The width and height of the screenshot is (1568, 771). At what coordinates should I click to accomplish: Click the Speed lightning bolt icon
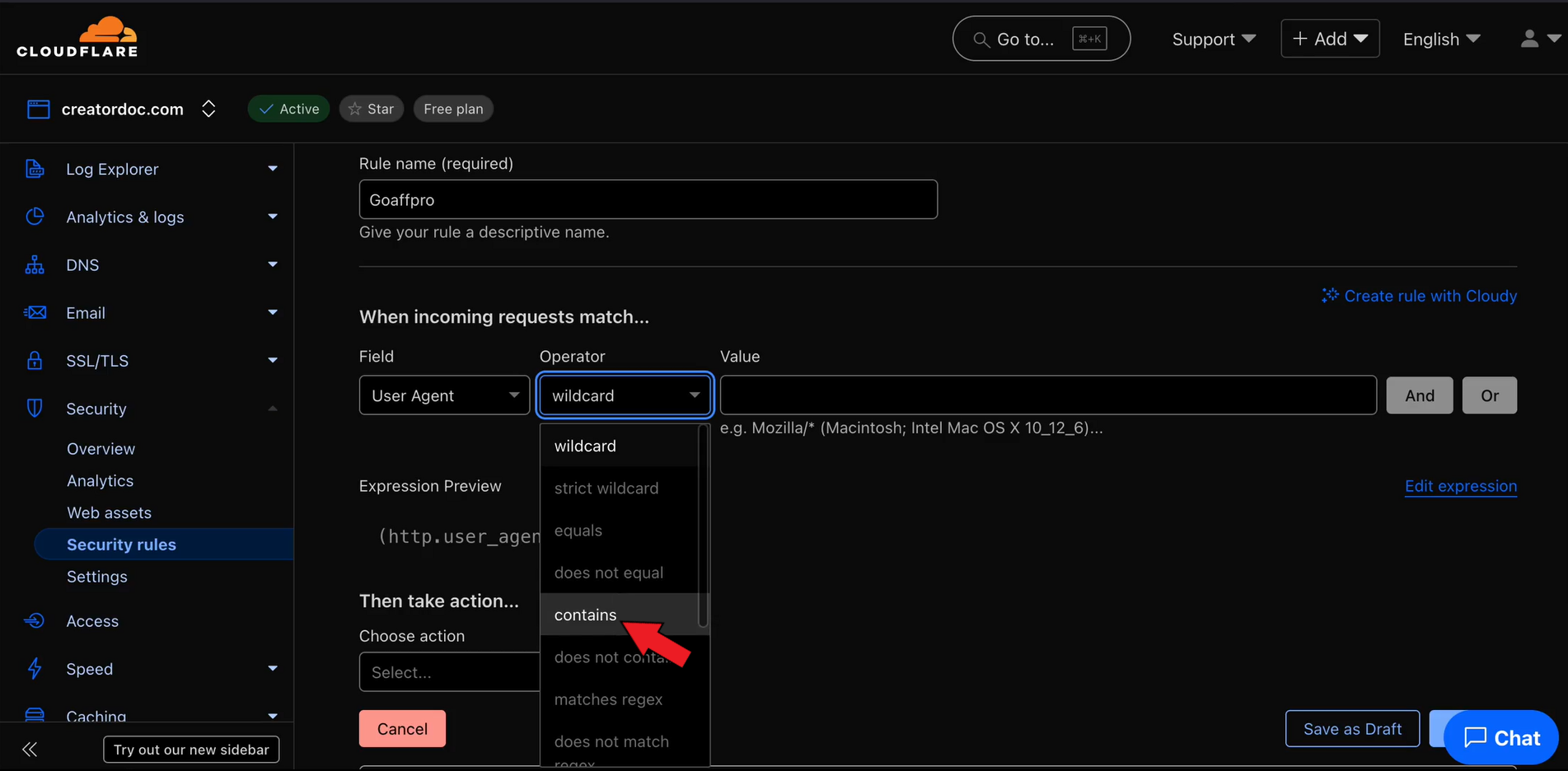pyautogui.click(x=35, y=669)
